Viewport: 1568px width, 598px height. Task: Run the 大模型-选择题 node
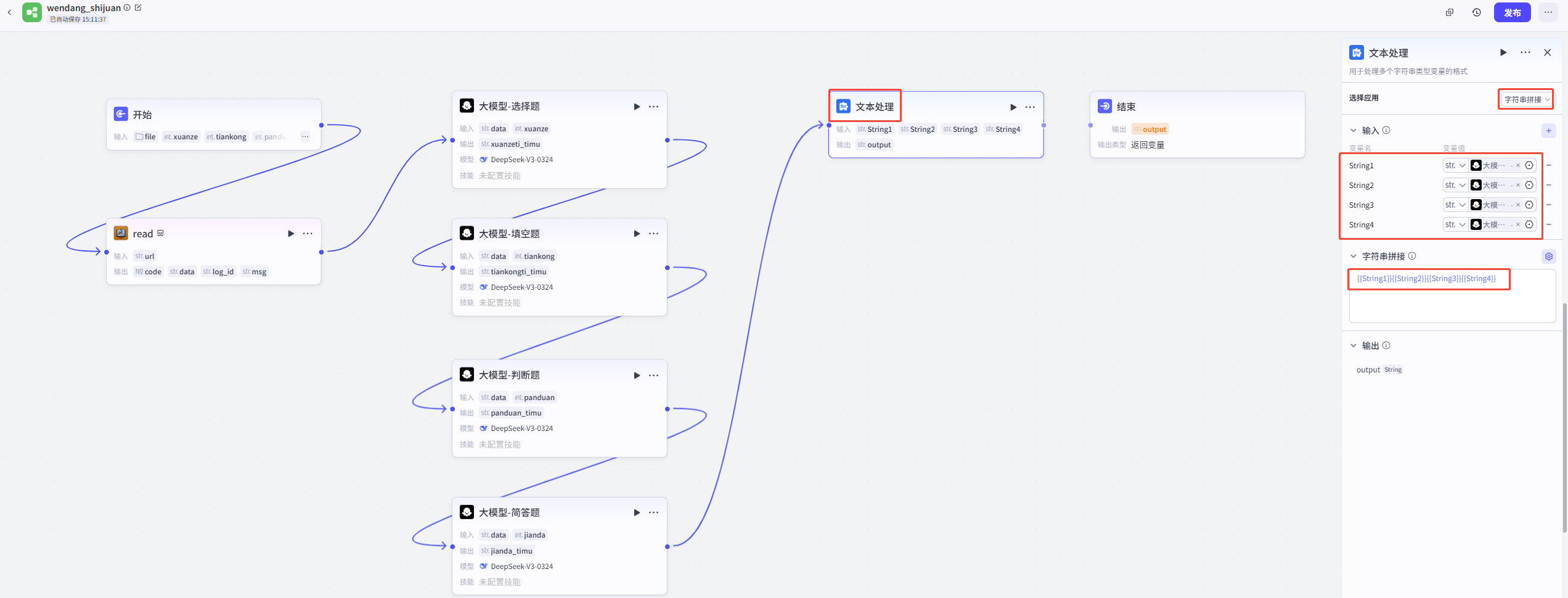[637, 107]
